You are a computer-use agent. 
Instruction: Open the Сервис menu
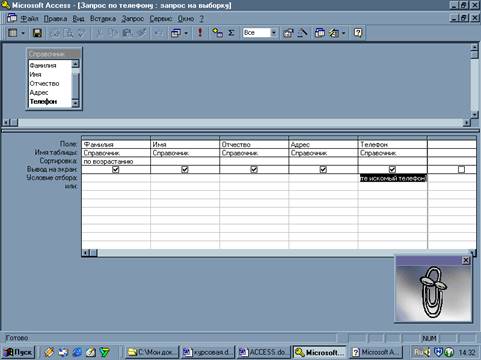[161, 19]
